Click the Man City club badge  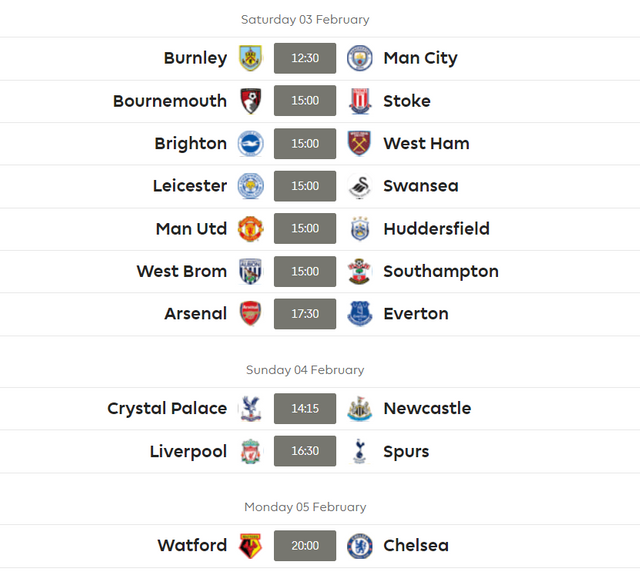point(359,58)
